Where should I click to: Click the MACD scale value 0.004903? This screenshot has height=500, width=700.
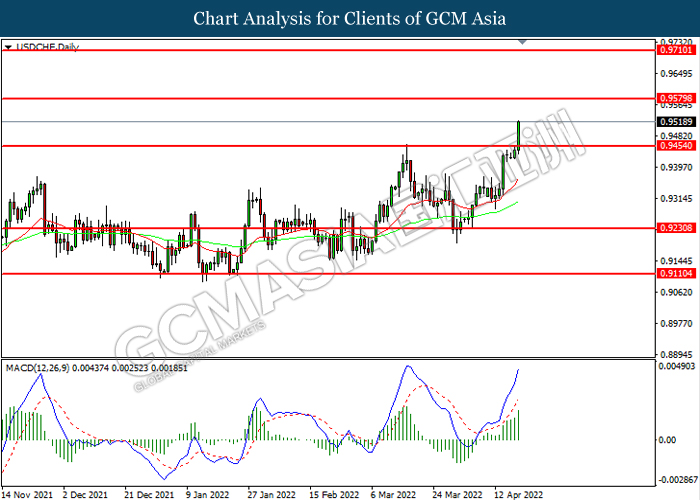pyautogui.click(x=677, y=366)
